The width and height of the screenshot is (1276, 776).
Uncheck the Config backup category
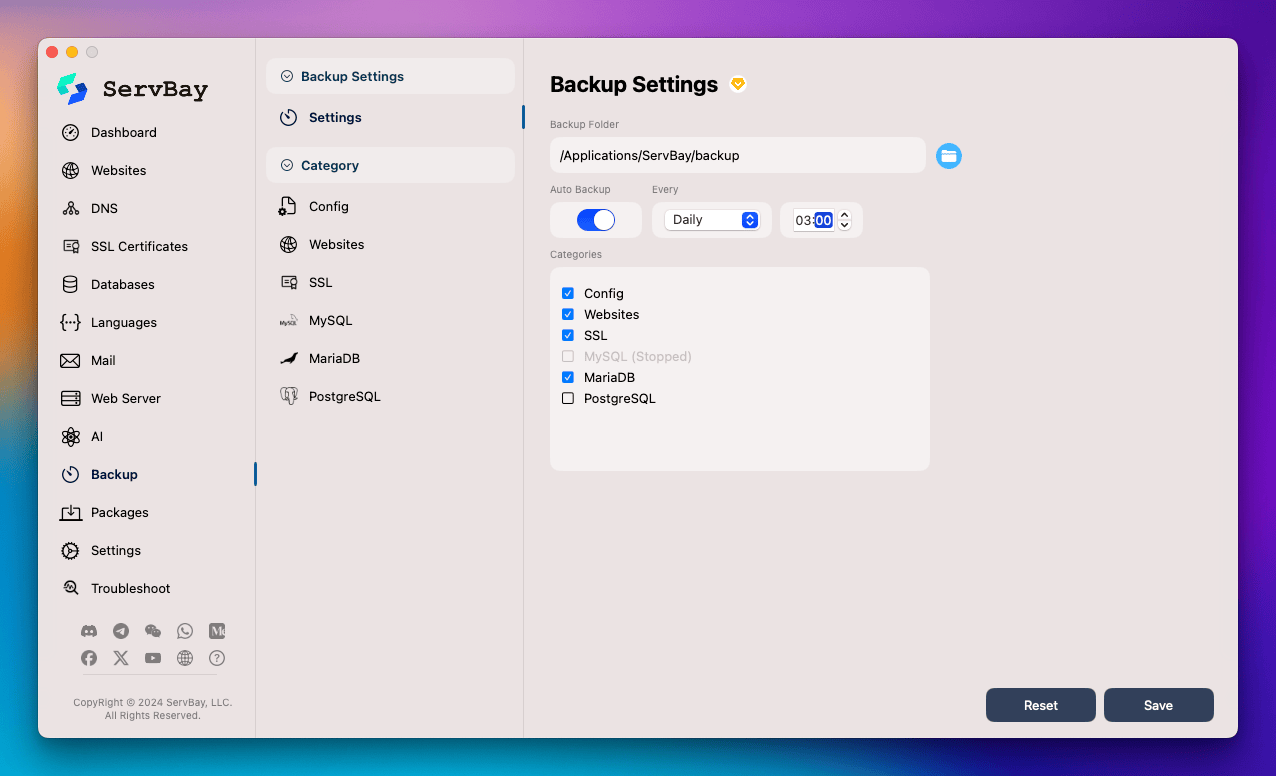click(x=568, y=293)
